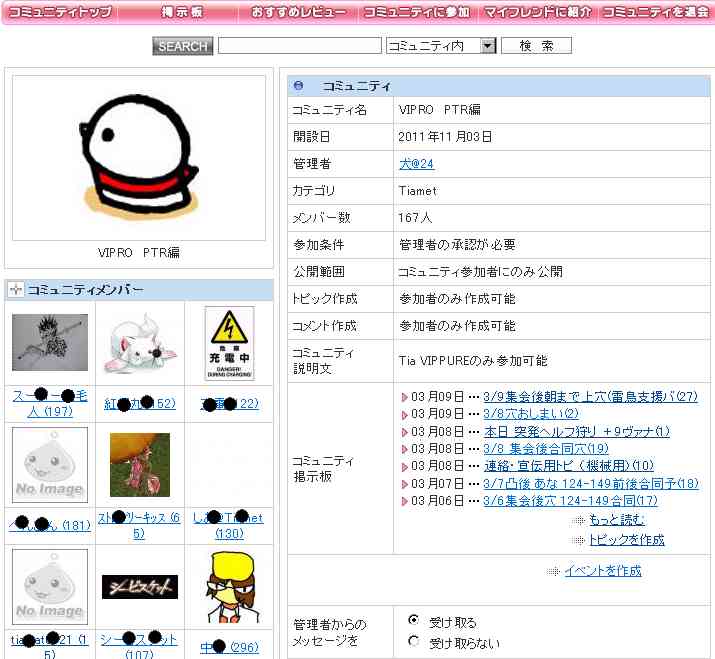Image resolution: width=715 pixels, height=659 pixels.
Task: Click the イベントを作成 link
Action: (x=602, y=571)
